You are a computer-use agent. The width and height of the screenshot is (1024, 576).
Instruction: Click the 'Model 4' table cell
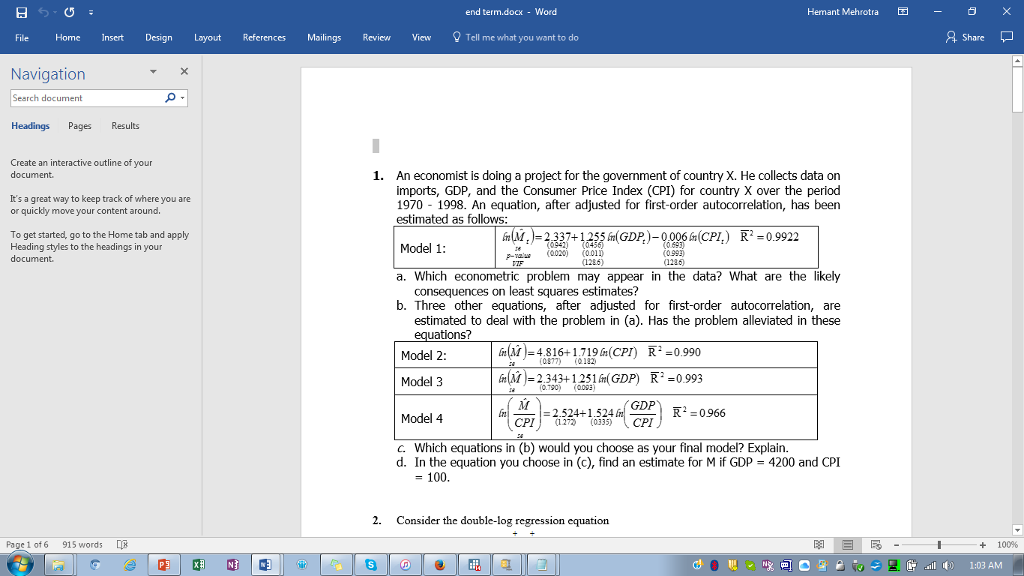[x=443, y=417]
